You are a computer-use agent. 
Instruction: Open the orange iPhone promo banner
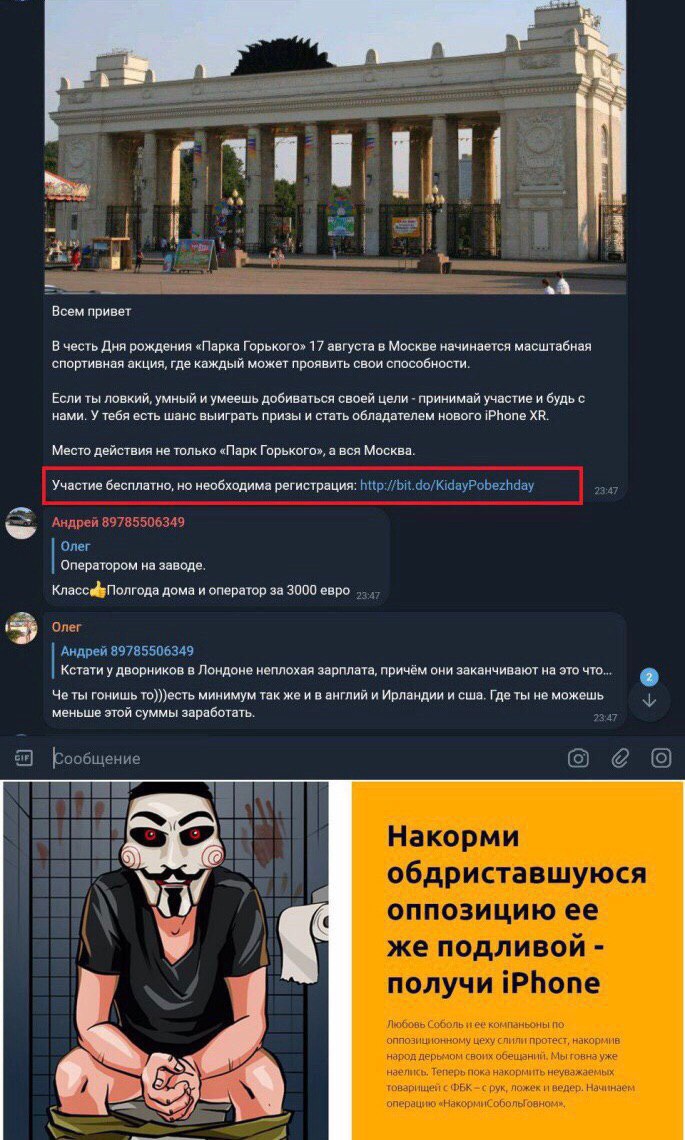pyautogui.click(x=517, y=960)
